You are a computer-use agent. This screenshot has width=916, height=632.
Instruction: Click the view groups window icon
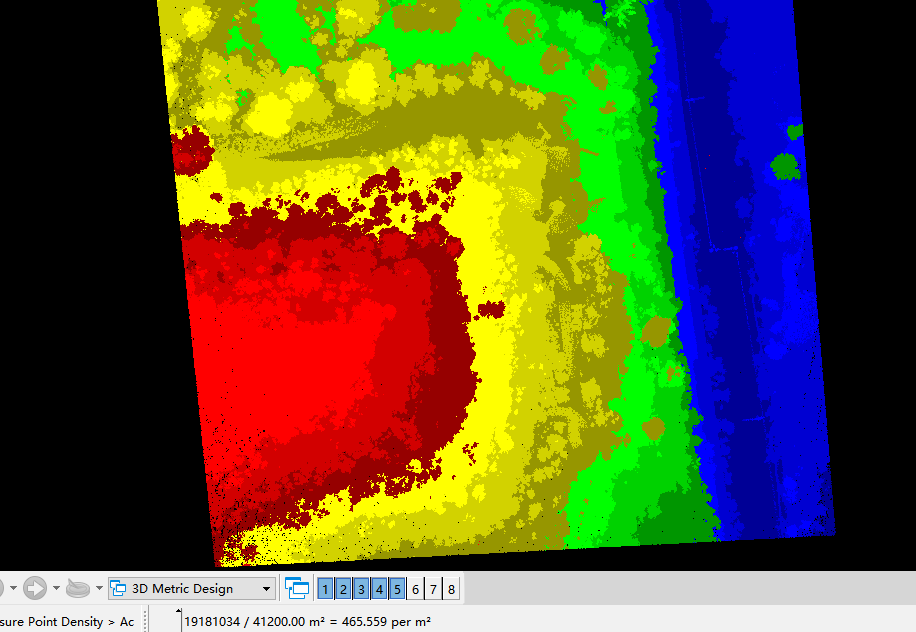(x=297, y=588)
